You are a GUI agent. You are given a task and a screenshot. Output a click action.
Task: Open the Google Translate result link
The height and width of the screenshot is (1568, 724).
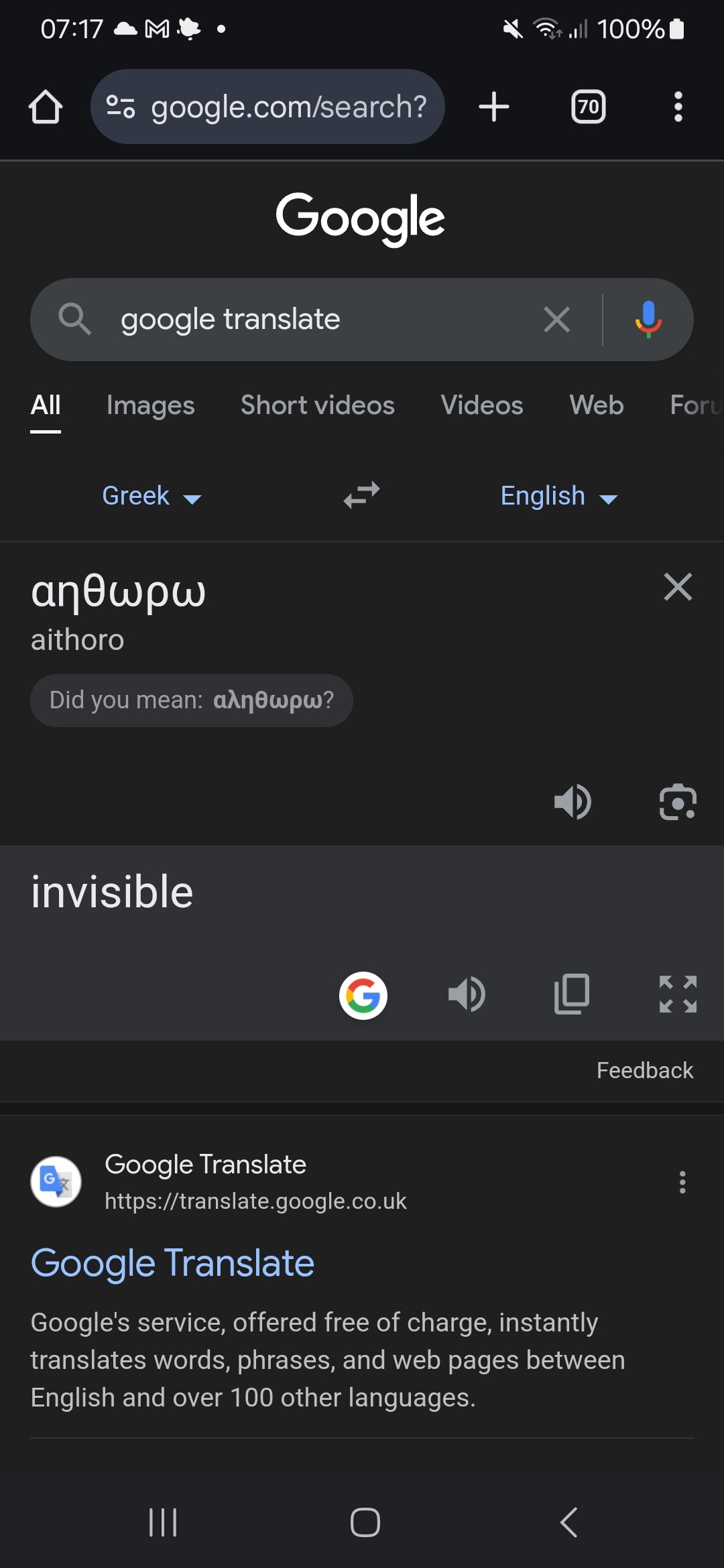(x=172, y=1264)
